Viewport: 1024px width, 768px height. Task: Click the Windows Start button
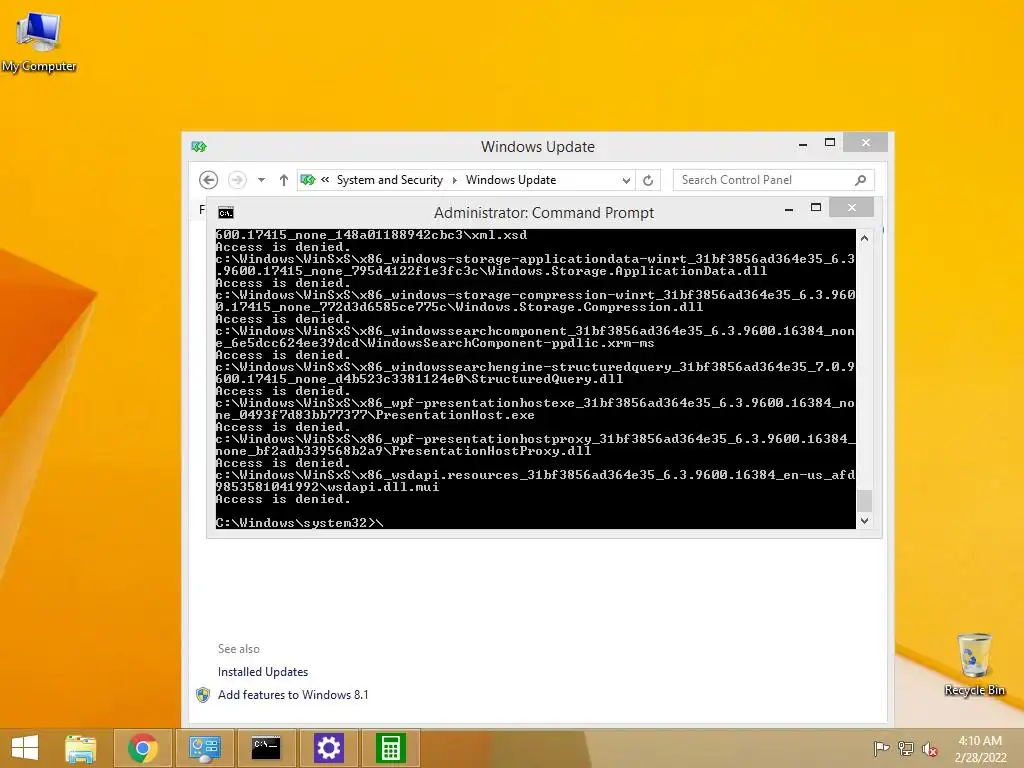pyautogui.click(x=25, y=748)
